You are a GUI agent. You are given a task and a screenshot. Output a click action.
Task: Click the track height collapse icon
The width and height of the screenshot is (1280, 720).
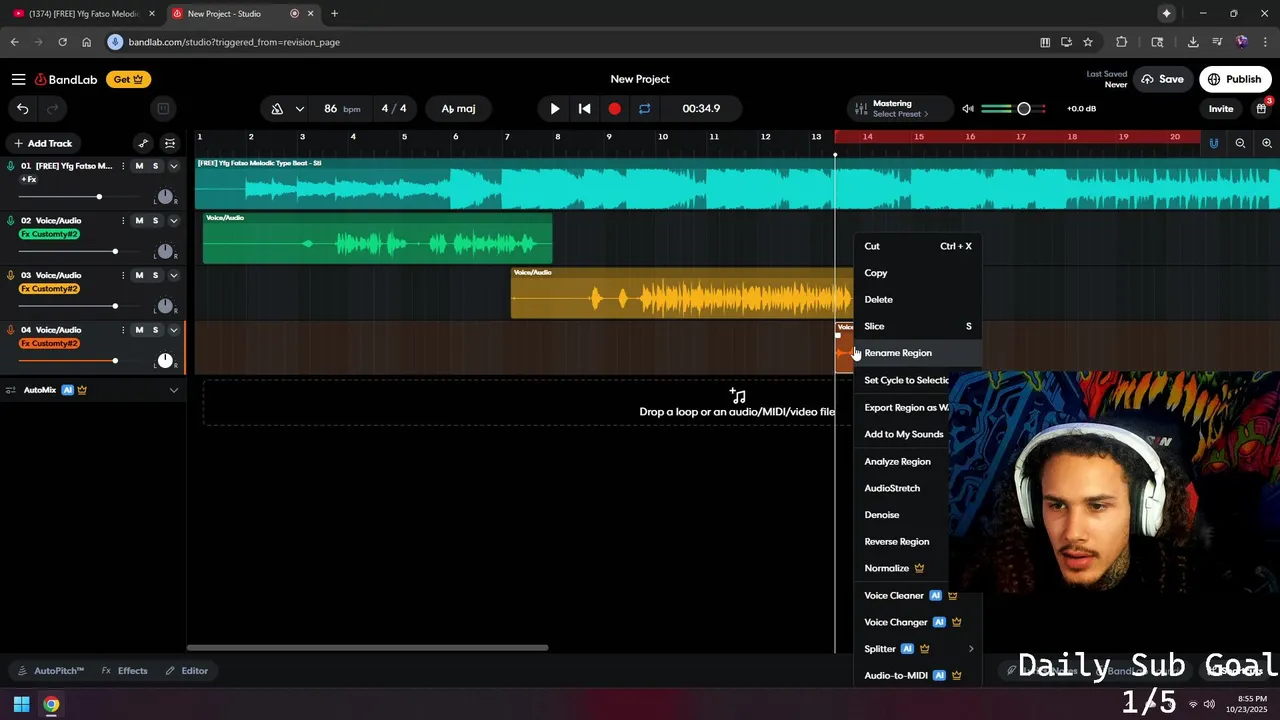pos(170,143)
